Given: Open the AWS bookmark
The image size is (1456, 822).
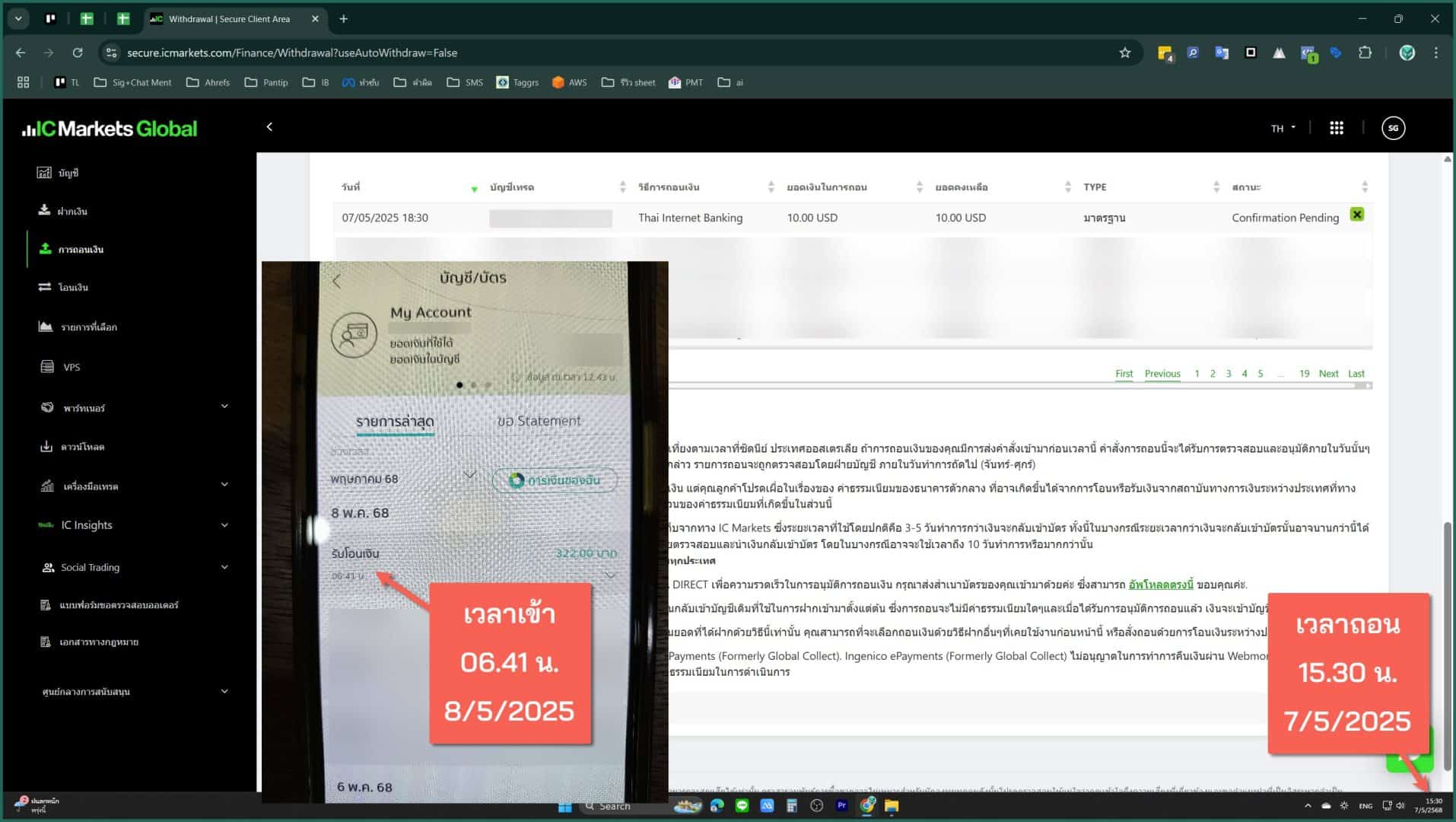Looking at the screenshot, I should [x=569, y=82].
